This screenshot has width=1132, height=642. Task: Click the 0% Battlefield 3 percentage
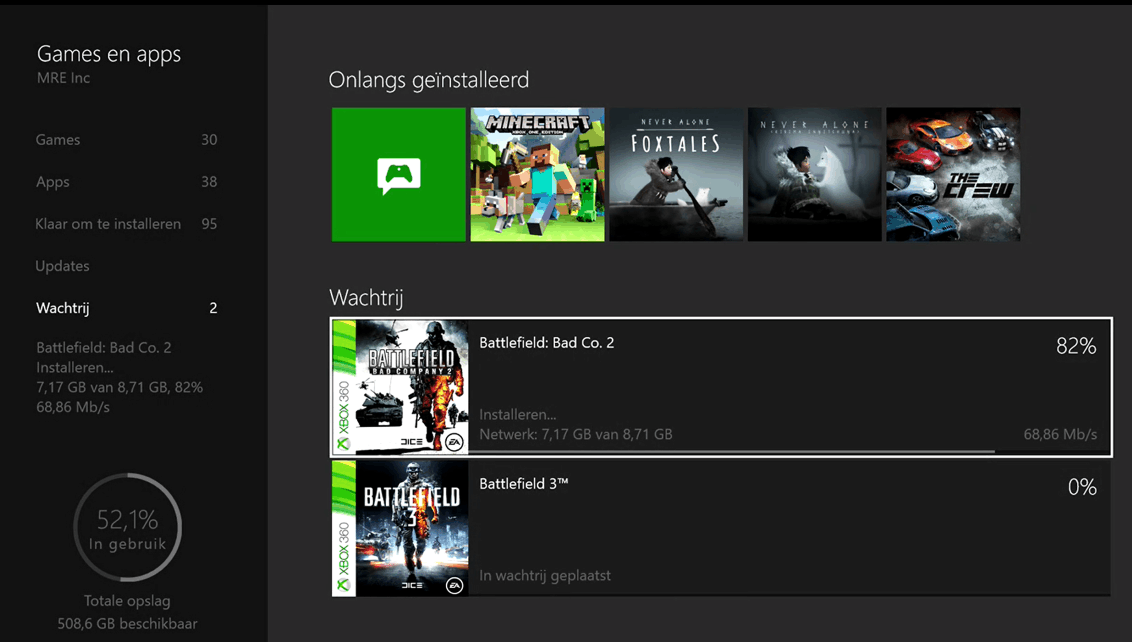pos(1082,487)
